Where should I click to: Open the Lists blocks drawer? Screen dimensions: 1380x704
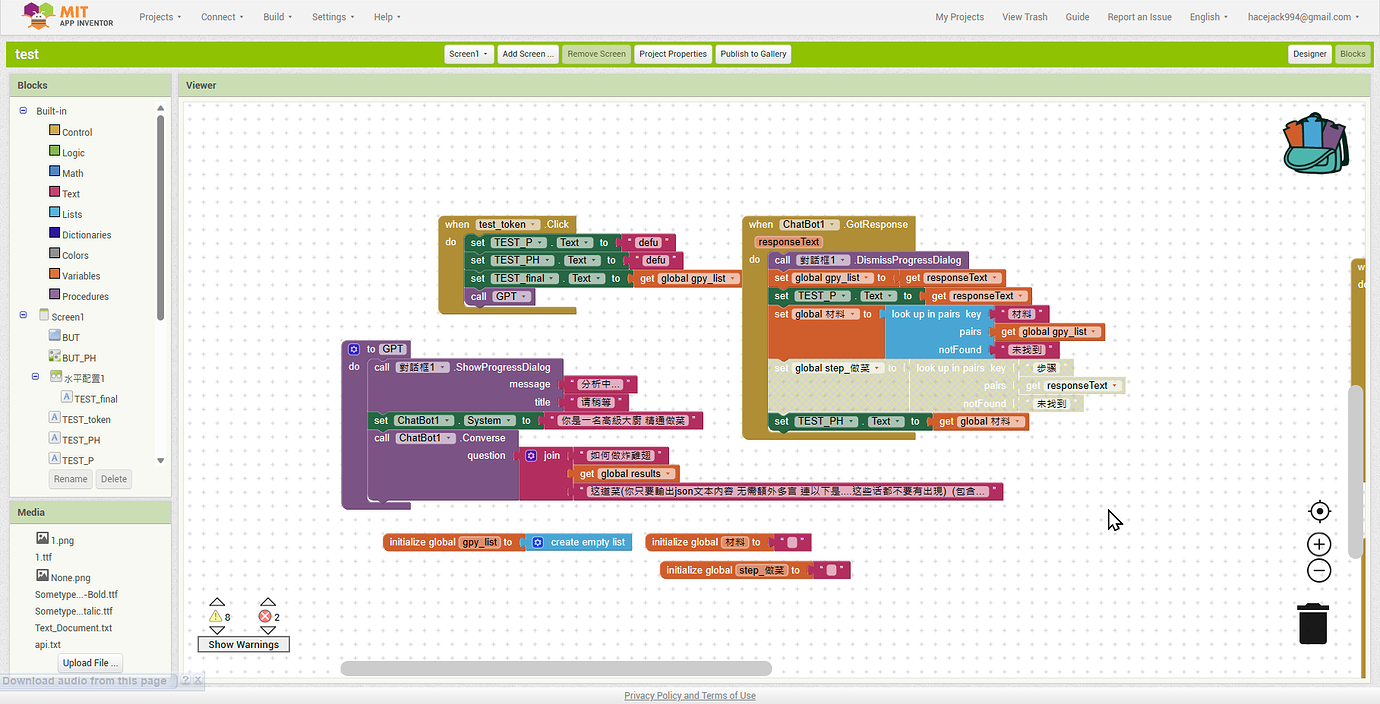73,213
